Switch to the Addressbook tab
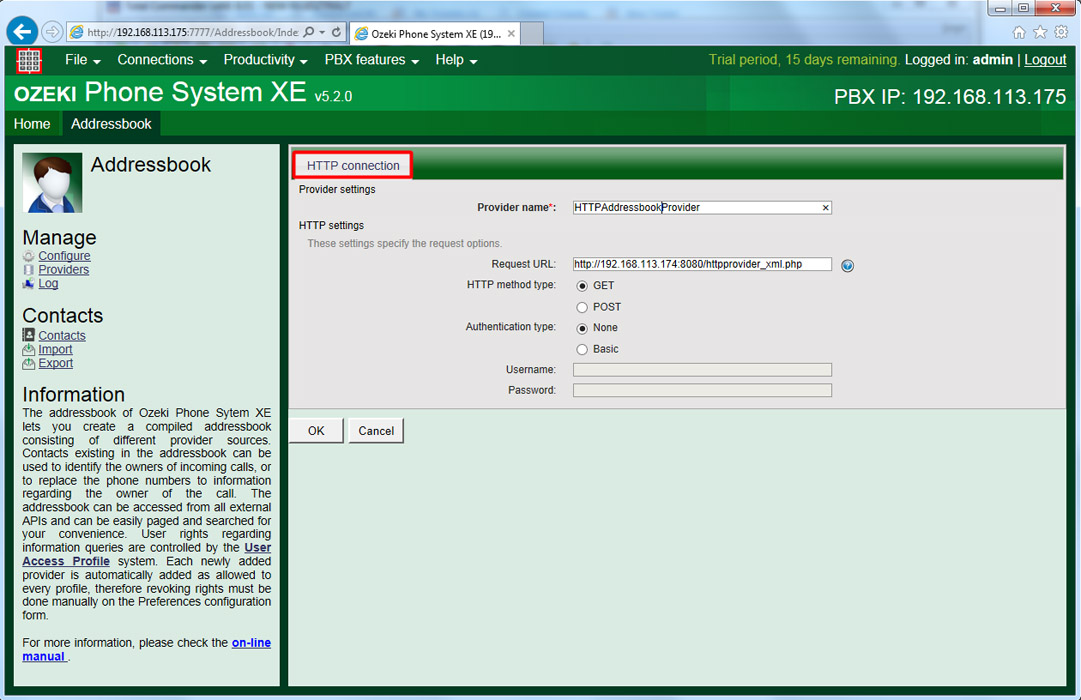This screenshot has height=700, width=1081. pyautogui.click(x=111, y=124)
